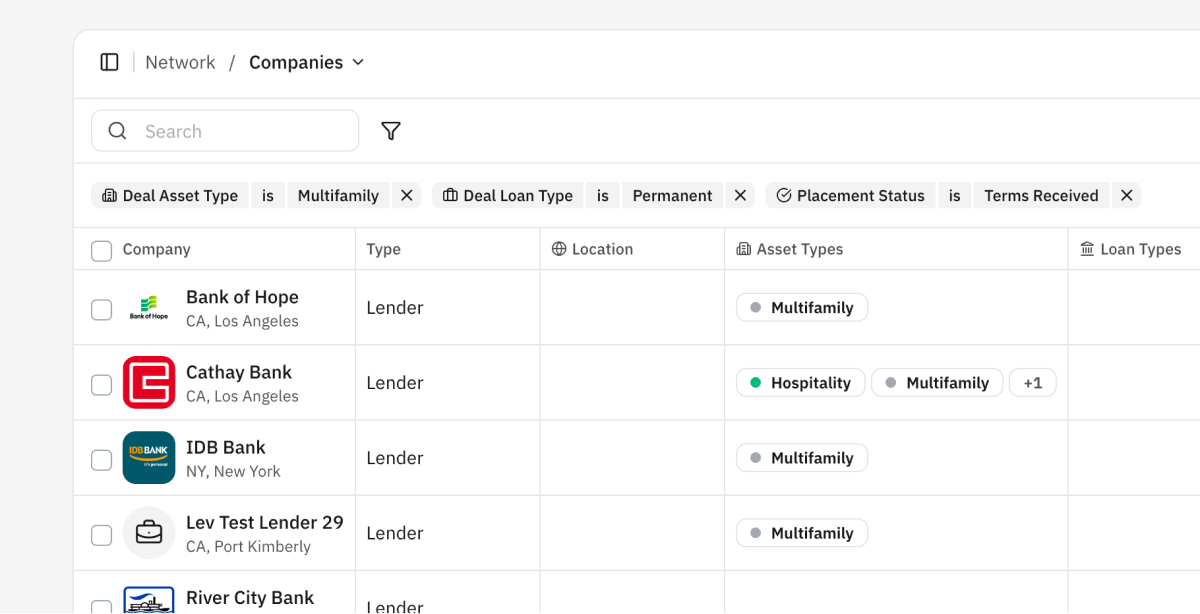Viewport: 1200px width, 614px height.
Task: Click the briefcase icon for Lev Test Lender 29
Action: click(149, 533)
